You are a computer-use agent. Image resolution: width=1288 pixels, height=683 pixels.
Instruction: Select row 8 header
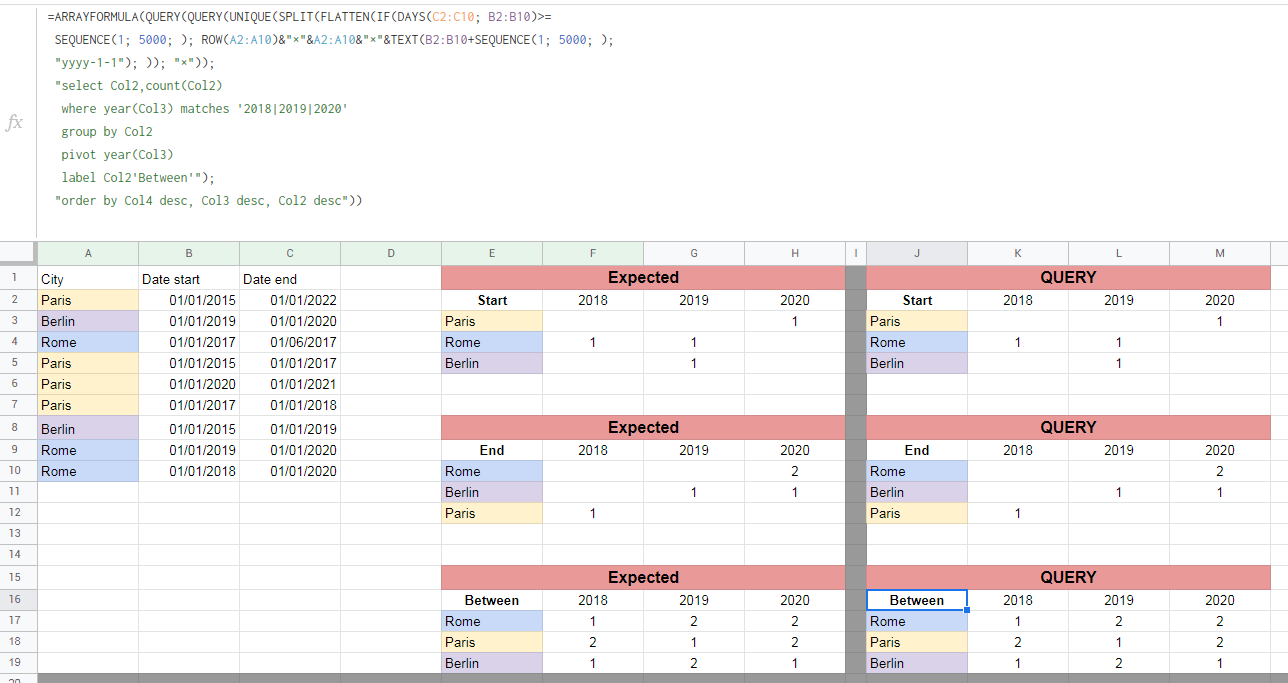19,428
